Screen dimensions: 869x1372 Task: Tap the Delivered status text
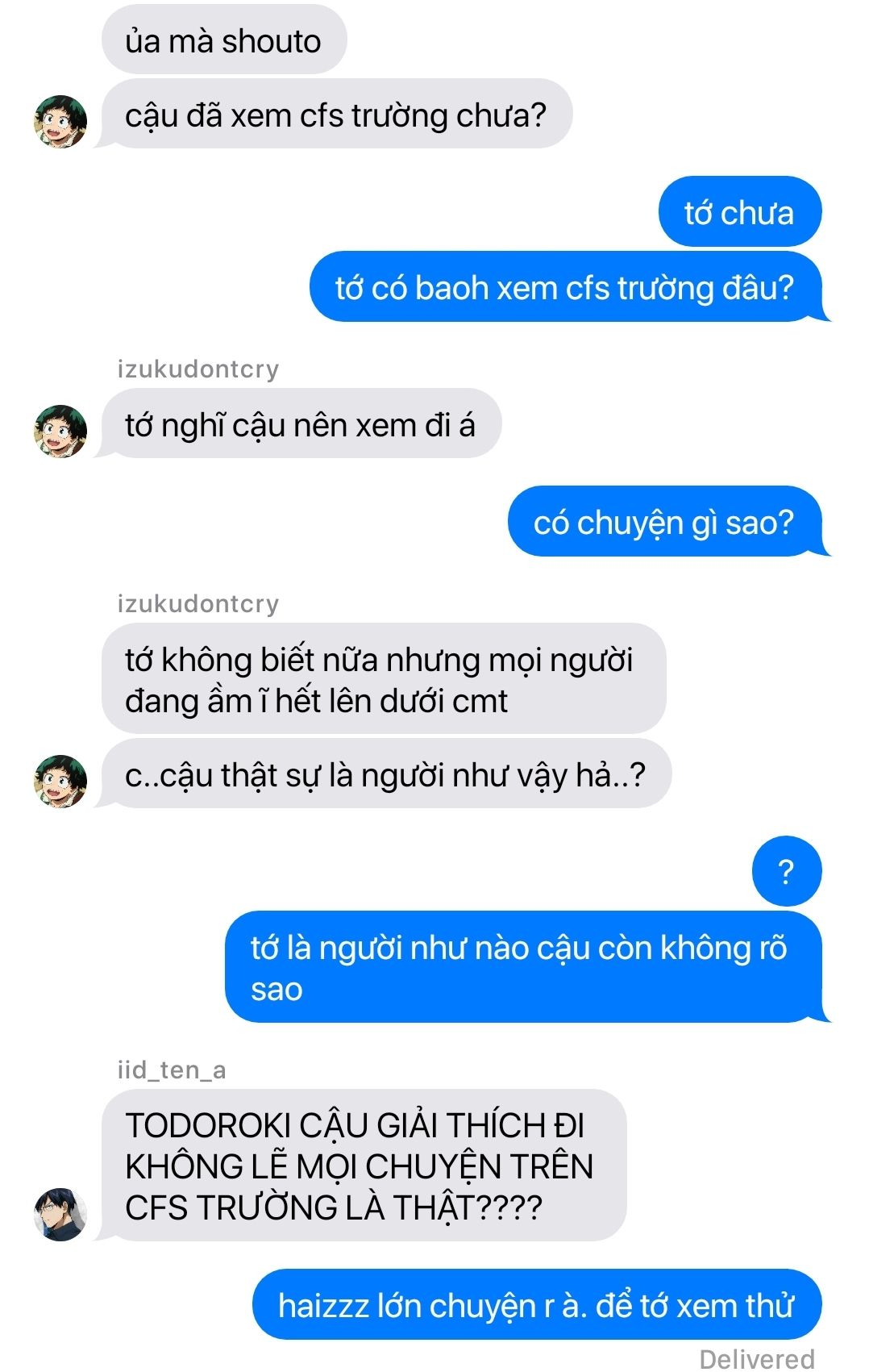(757, 1358)
